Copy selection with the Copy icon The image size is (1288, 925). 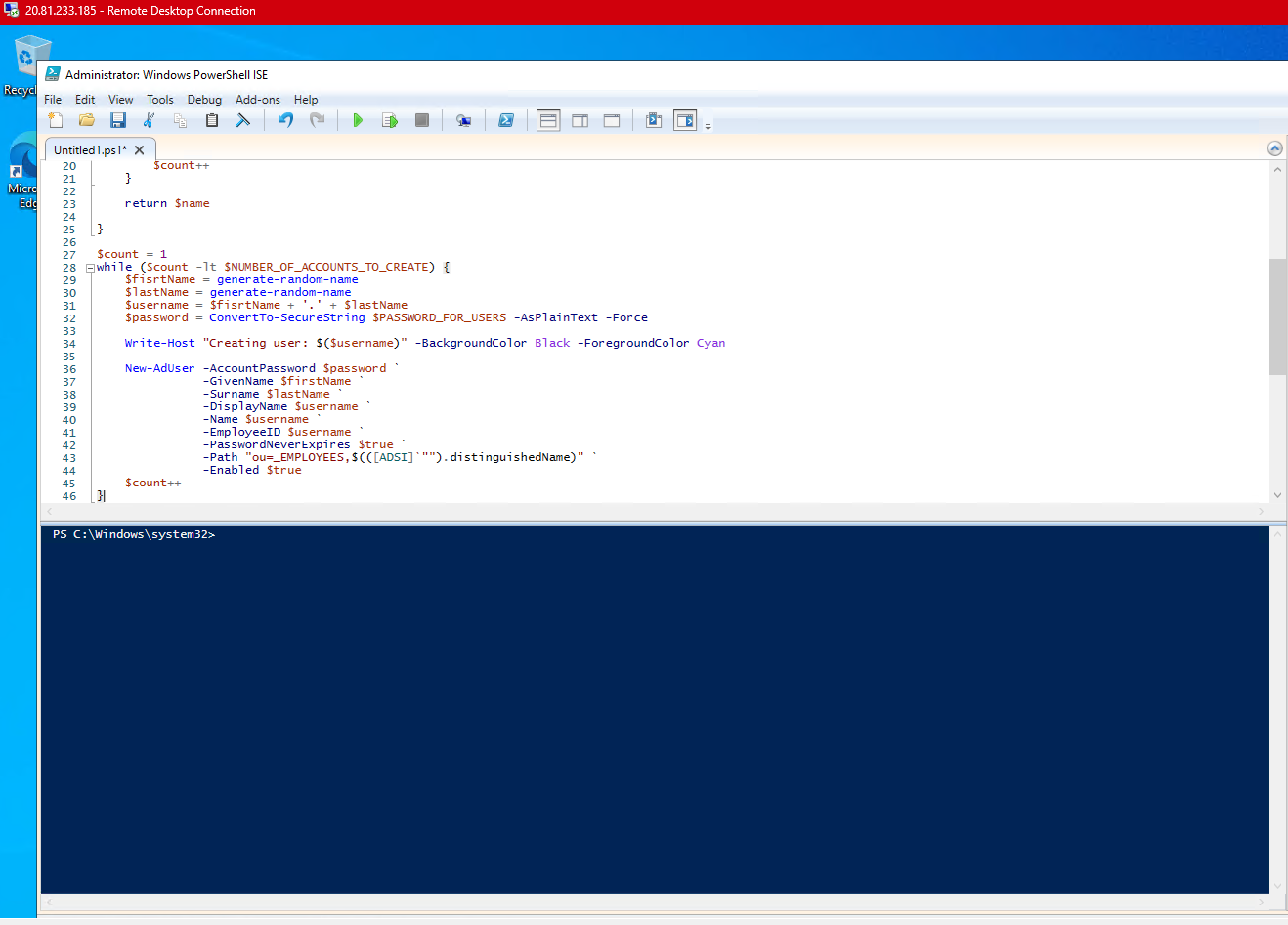tap(181, 120)
